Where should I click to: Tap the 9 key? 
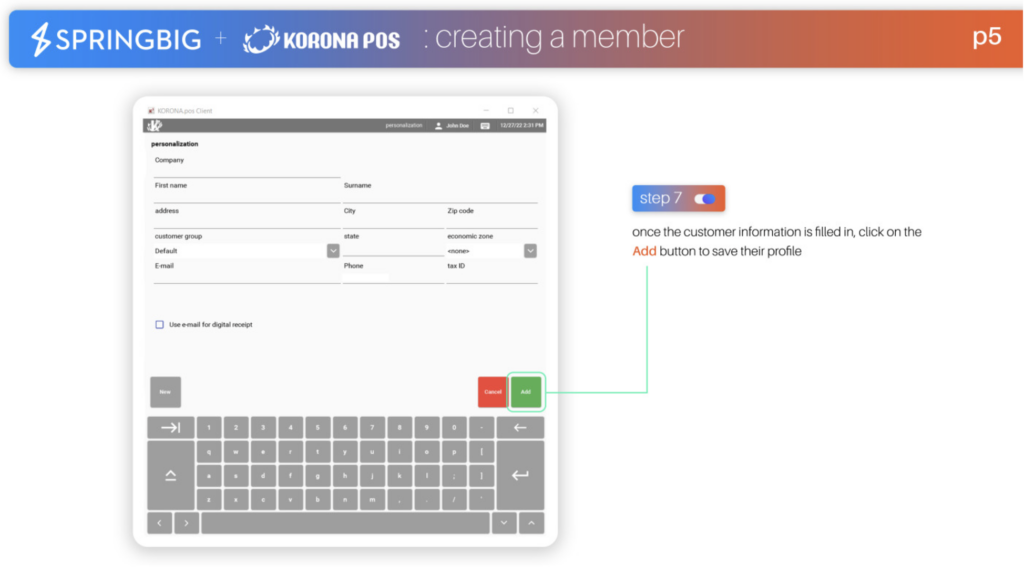[426, 427]
